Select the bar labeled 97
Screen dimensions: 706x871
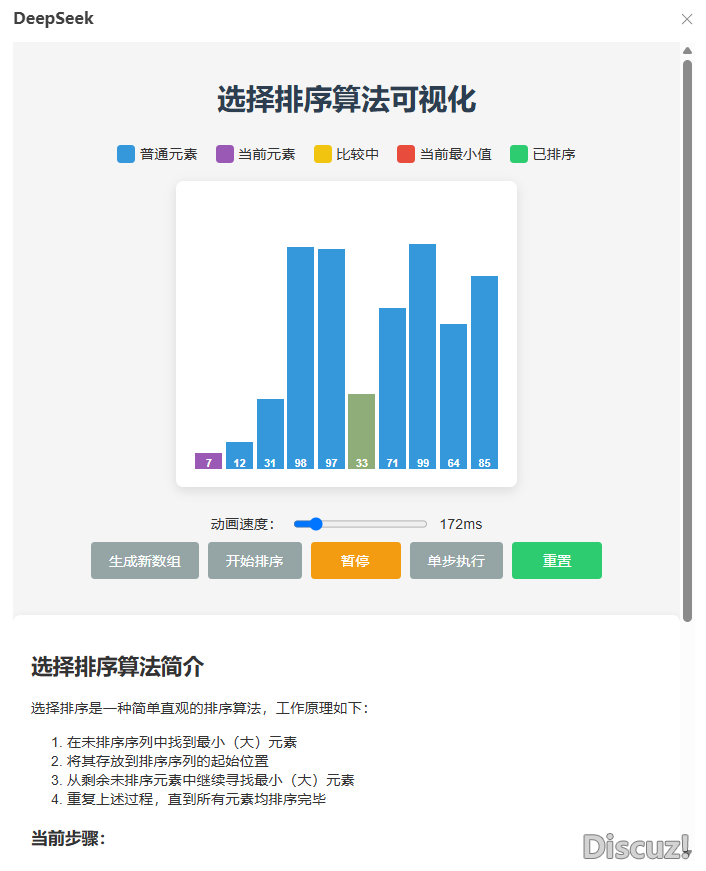[332, 359]
